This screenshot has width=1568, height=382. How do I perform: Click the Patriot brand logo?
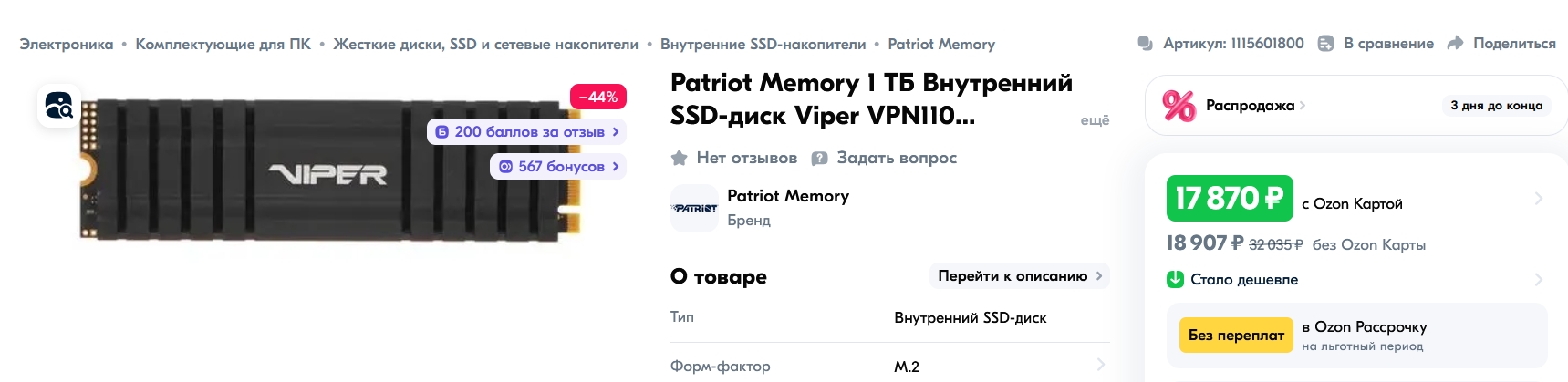pyautogui.click(x=695, y=208)
